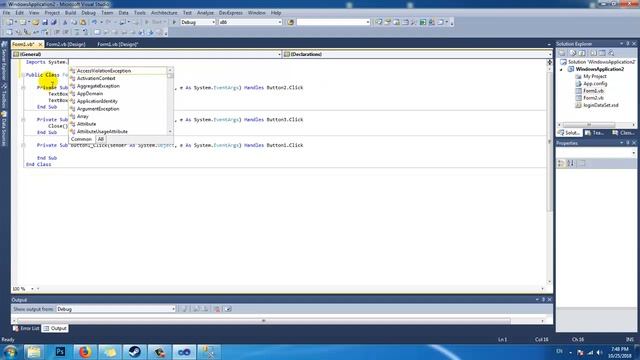Select Common tab in IntelliSense popup
The height and width of the screenshot is (360, 640).
[81, 139]
